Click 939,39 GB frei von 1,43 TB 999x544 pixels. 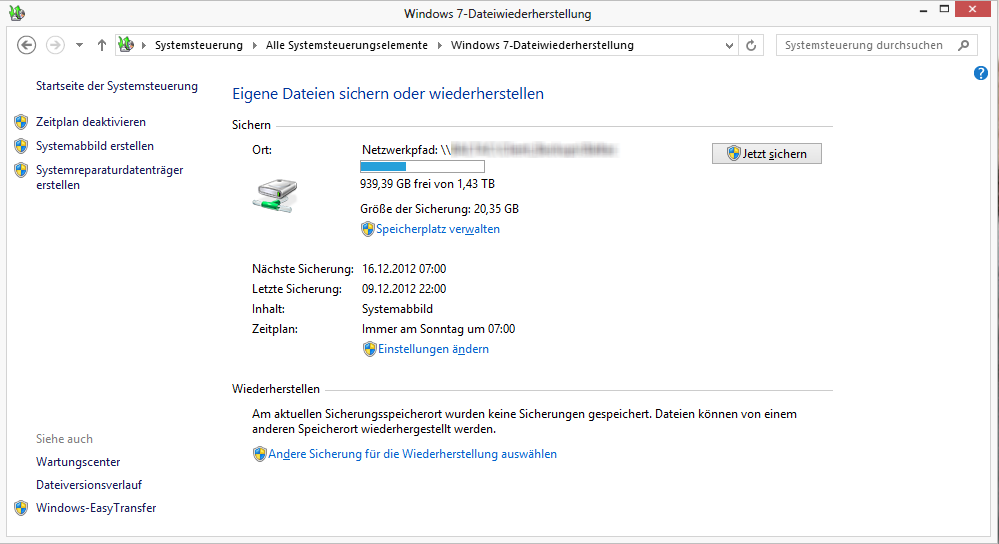(428, 183)
